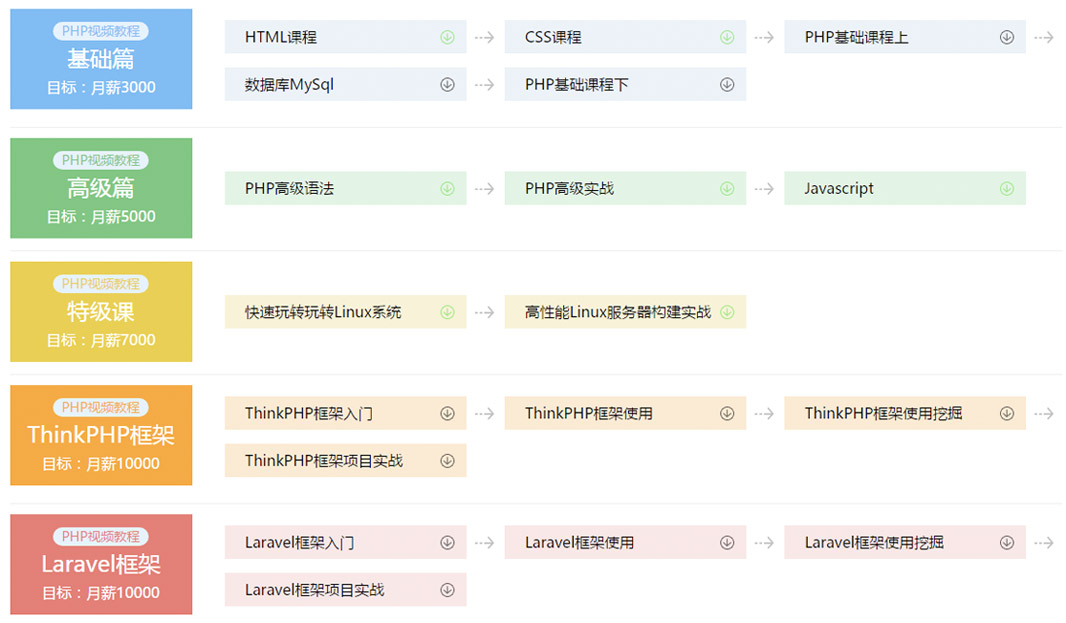This screenshot has height=623, width=1066.
Task: Click download icon on ThinkPHP框架入门
Action: pos(447,413)
